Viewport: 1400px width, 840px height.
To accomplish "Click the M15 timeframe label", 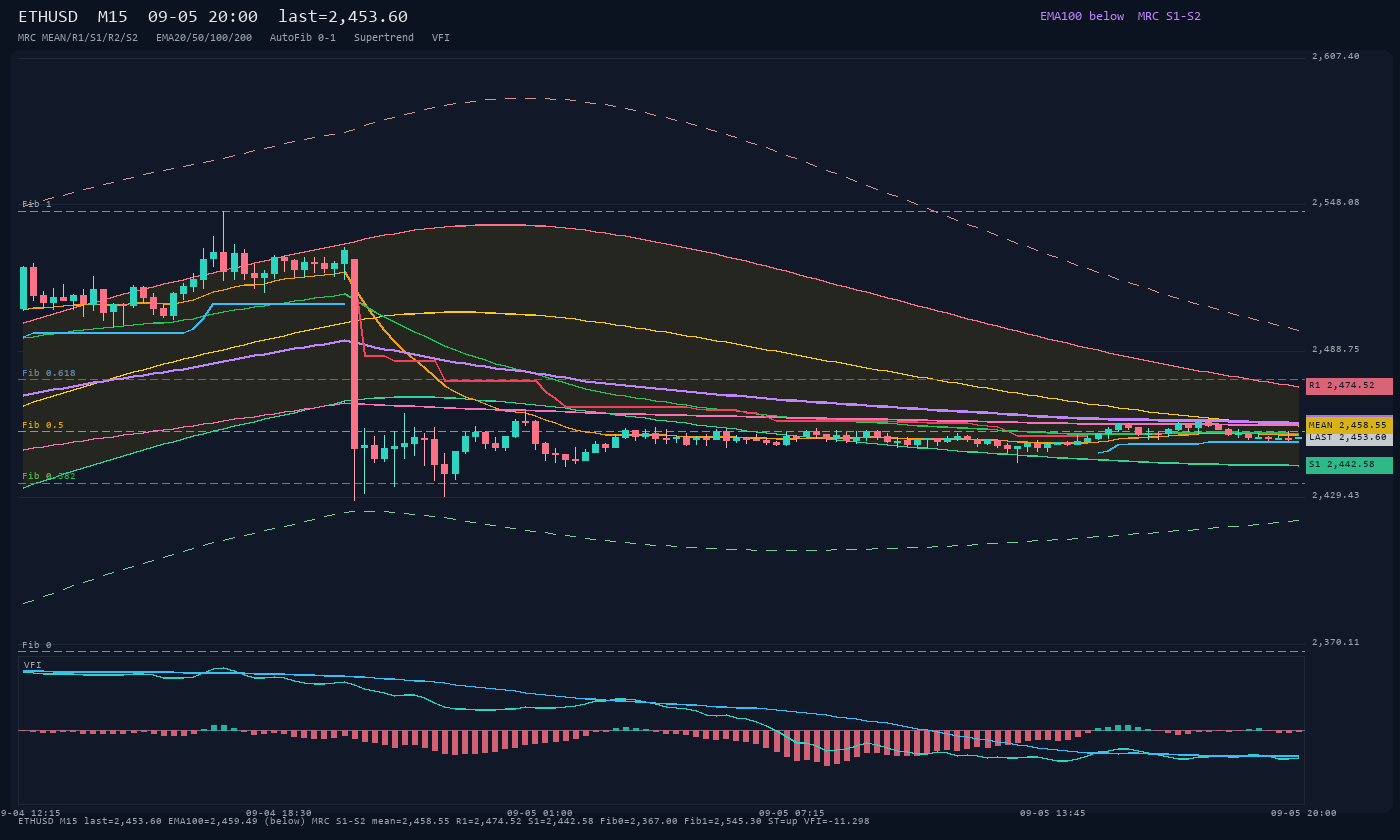I will 112,16.
